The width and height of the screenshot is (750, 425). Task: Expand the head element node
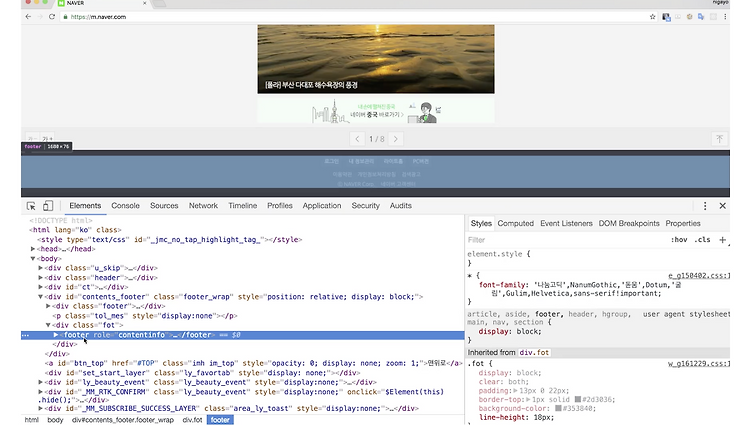33,249
